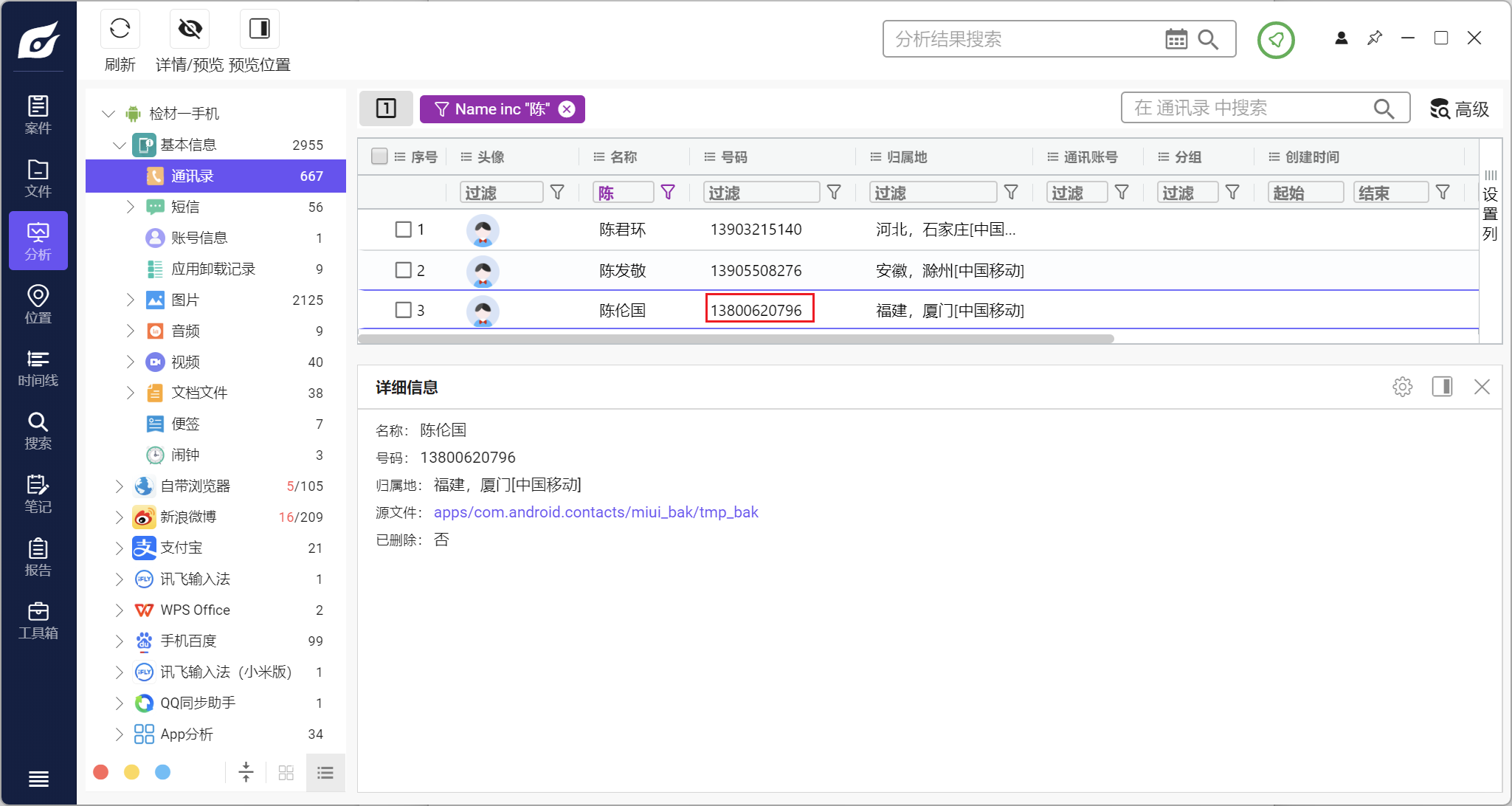The width and height of the screenshot is (1512, 806).
Task: Click the 名称 column filter funnel
Action: coord(668,193)
